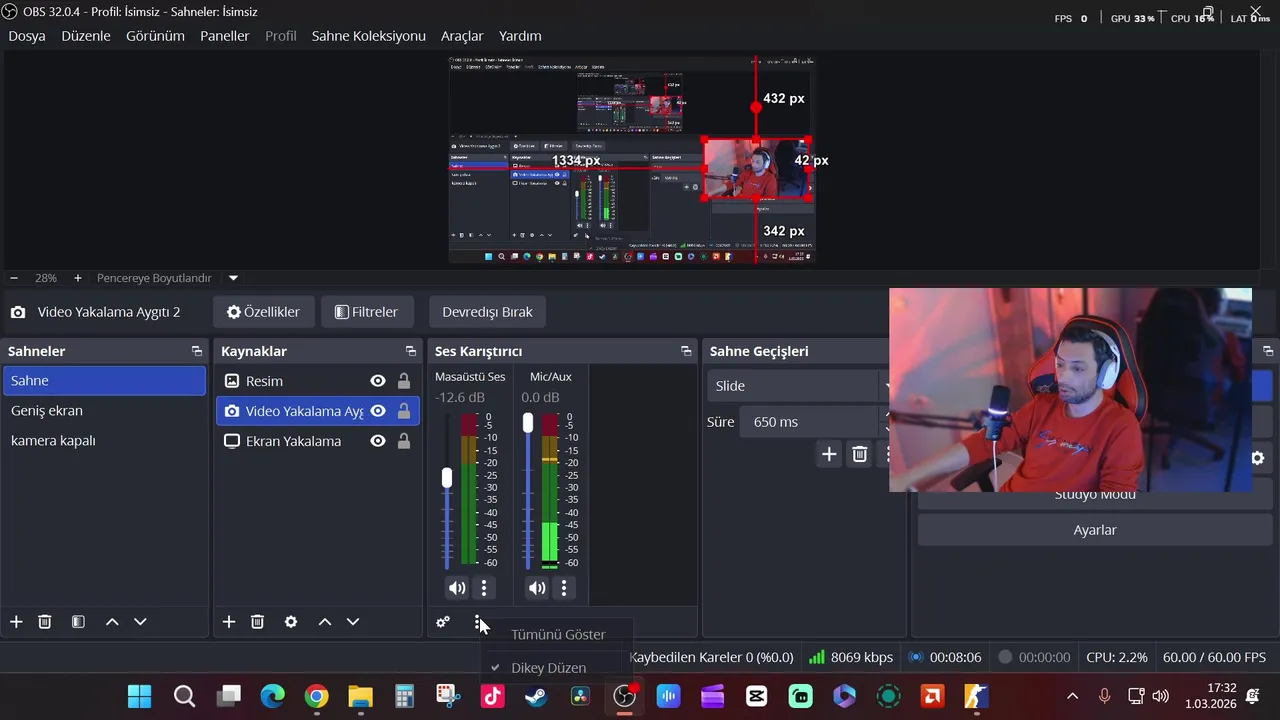Open Araçlar menu
This screenshot has width=1280, height=720.
462,36
